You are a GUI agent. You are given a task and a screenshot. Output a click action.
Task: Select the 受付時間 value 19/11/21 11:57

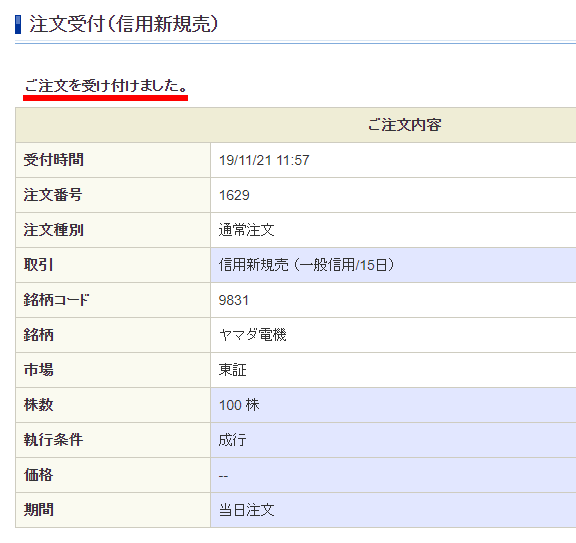pyautogui.click(x=264, y=160)
